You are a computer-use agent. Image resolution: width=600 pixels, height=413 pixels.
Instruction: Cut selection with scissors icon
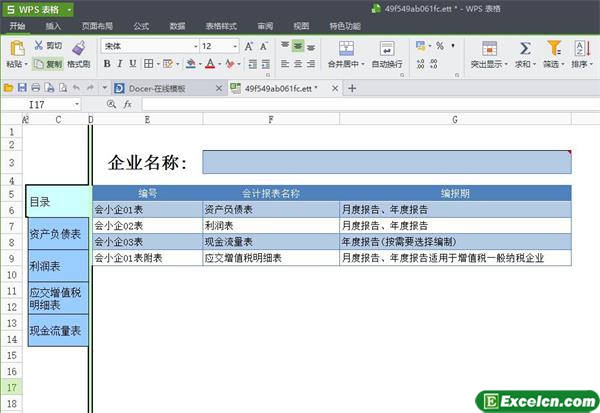(39, 45)
